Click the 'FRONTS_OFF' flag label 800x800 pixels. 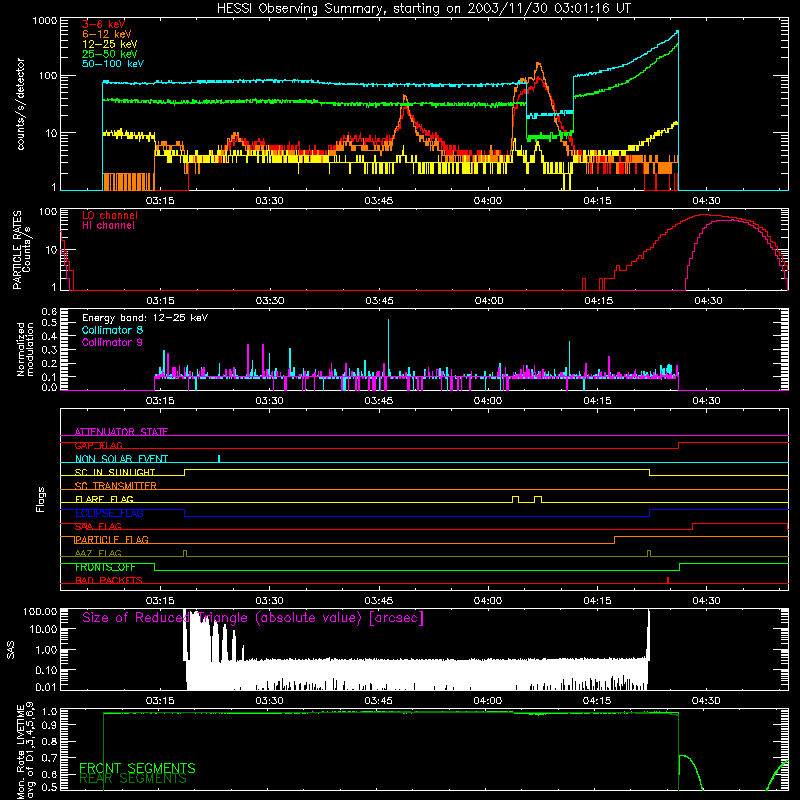coord(105,567)
